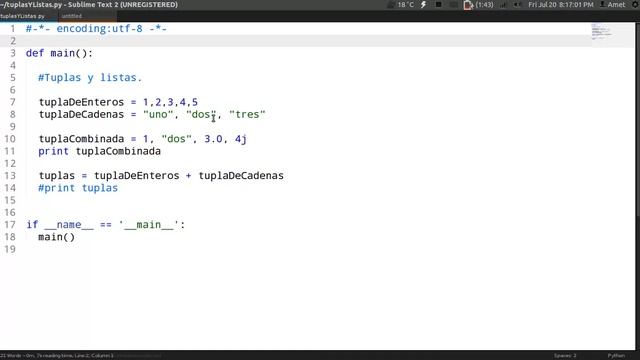Open the clock showing Fri Jul 20
Viewport: 640px width, 360px height.
(x=560, y=4)
